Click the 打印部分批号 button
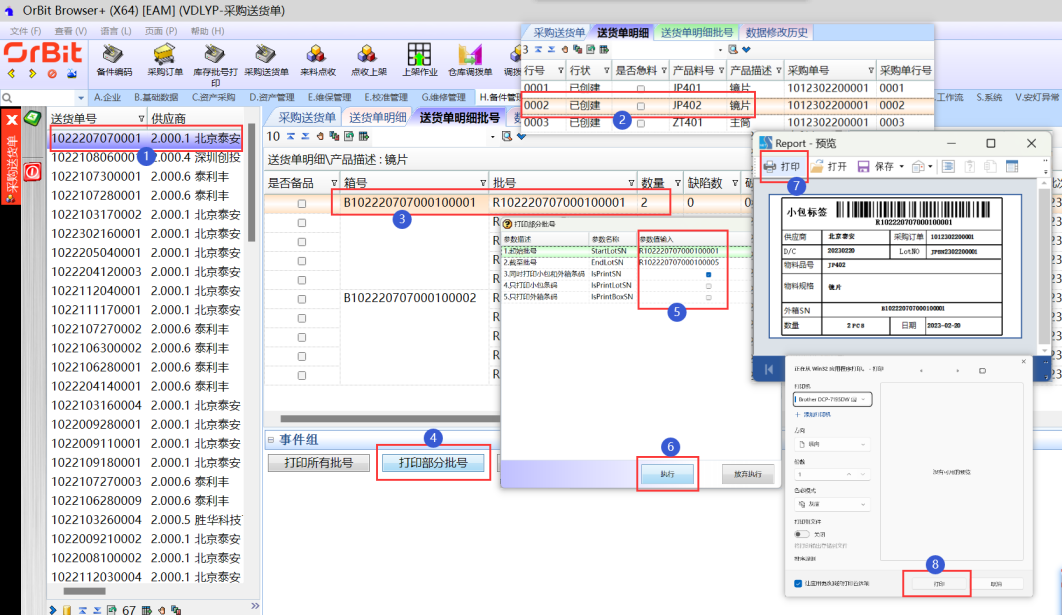The height and width of the screenshot is (615, 1062). pos(433,463)
